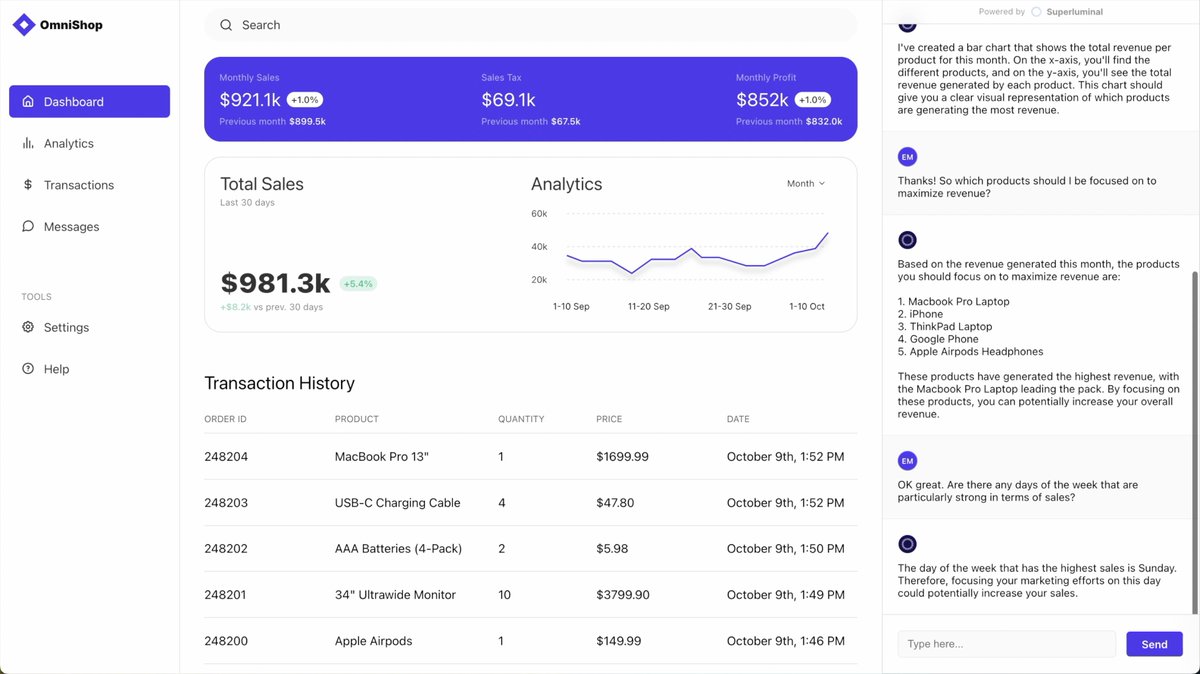Image resolution: width=1200 pixels, height=674 pixels.
Task: Open the Month dropdown in Analytics
Action: click(806, 184)
